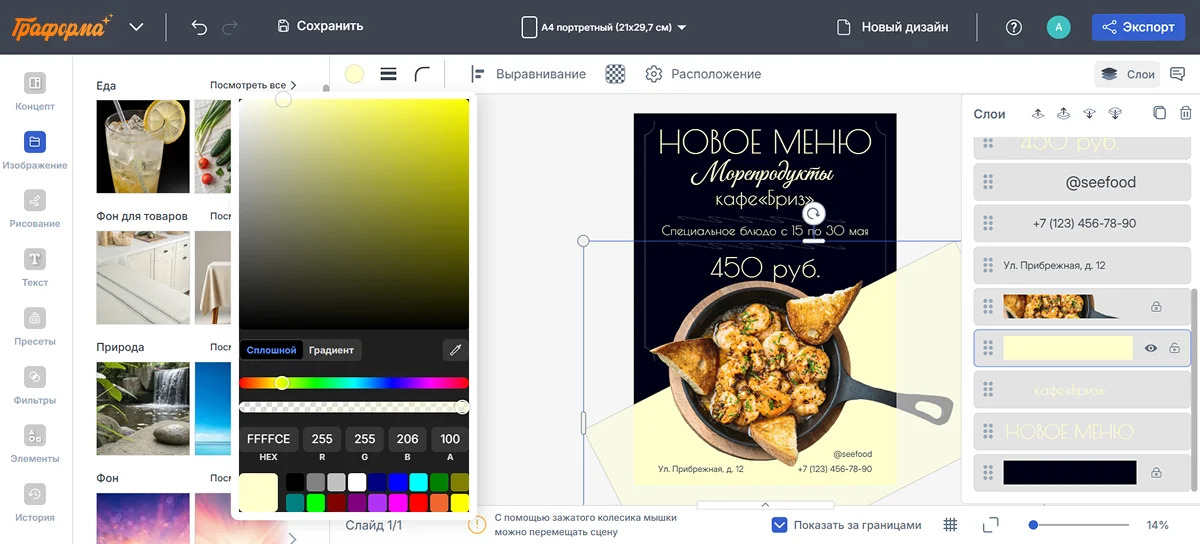1200x544 pixels.
Task: Click the stroke width lines icon
Action: (x=389, y=74)
